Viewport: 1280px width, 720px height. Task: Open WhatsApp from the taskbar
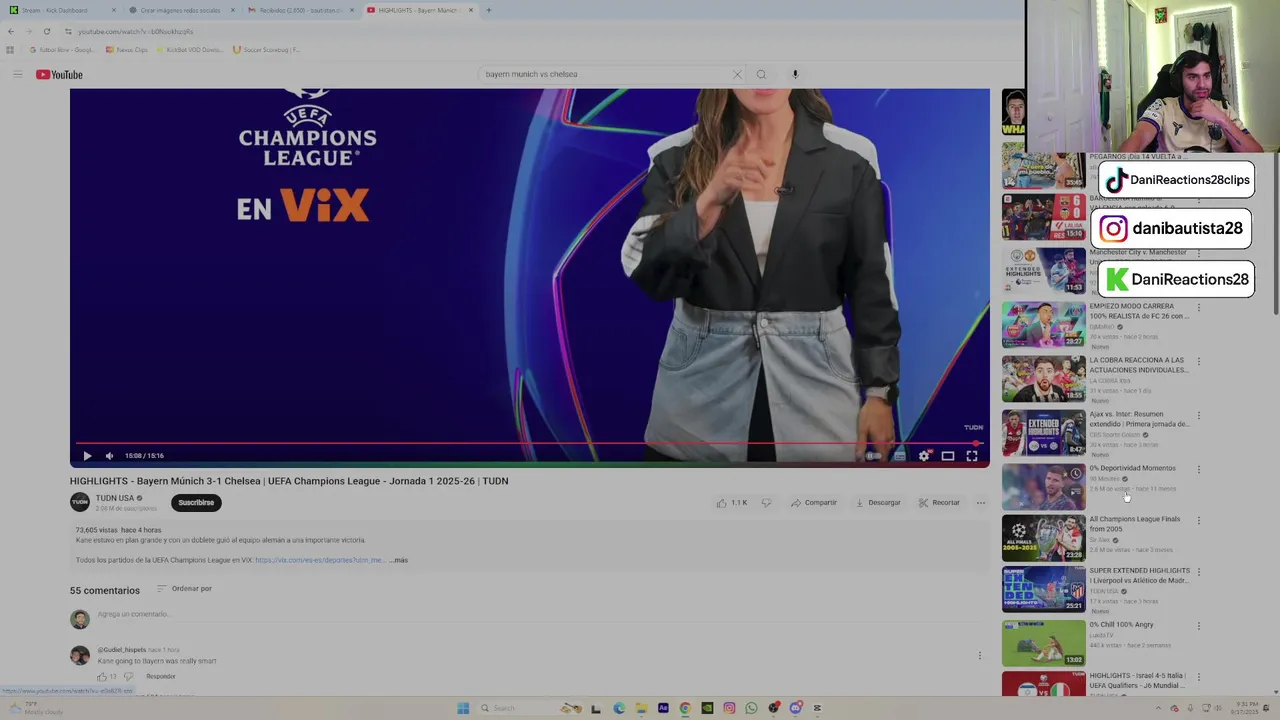(x=751, y=708)
